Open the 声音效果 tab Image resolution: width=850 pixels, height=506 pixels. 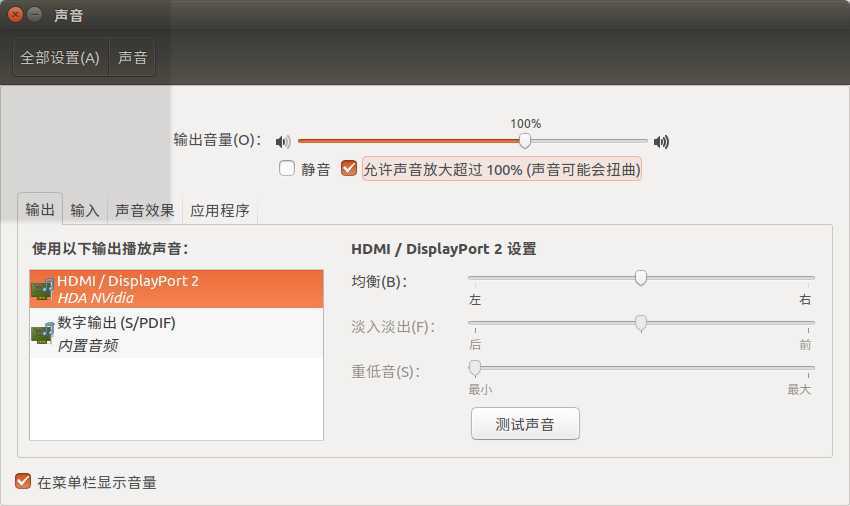point(145,210)
